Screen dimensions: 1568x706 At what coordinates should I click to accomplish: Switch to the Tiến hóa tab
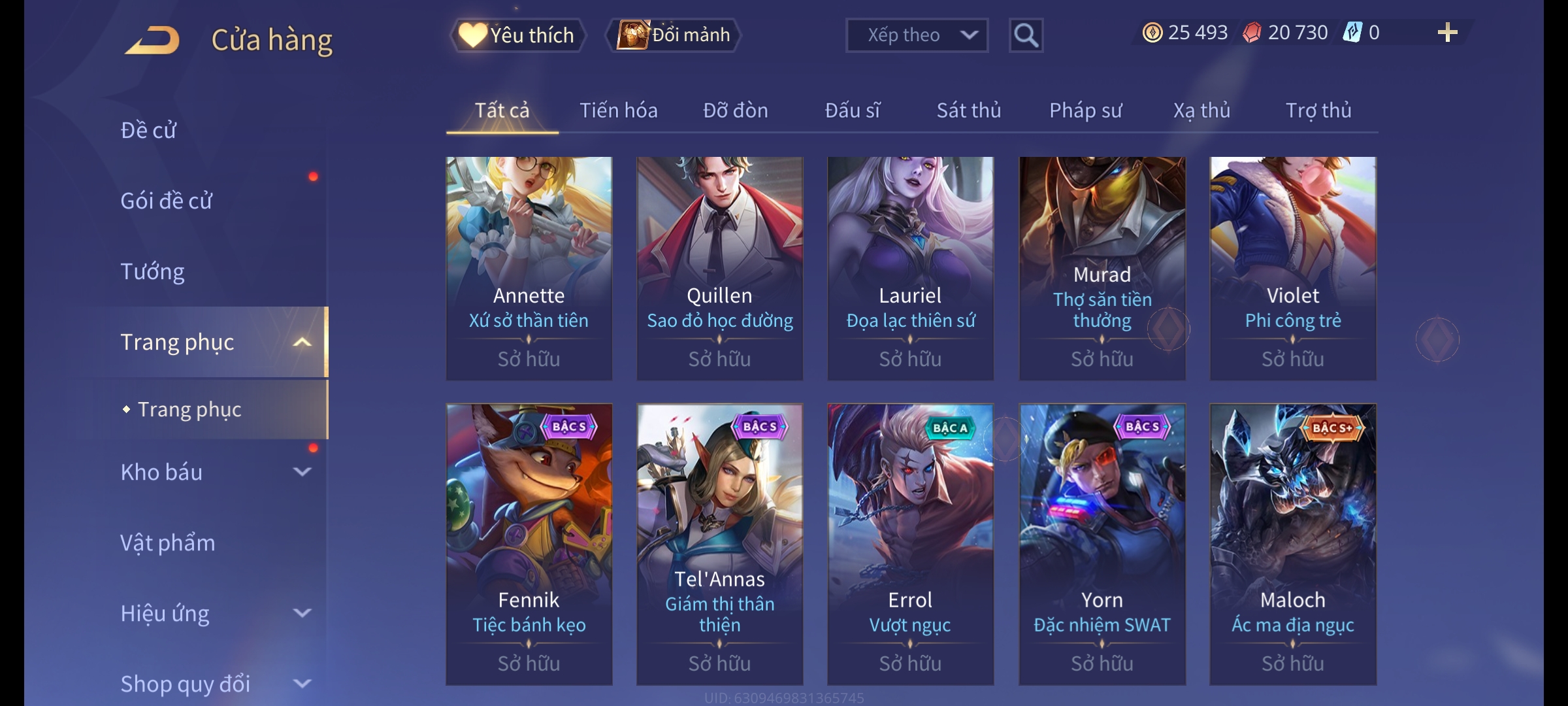pos(618,110)
